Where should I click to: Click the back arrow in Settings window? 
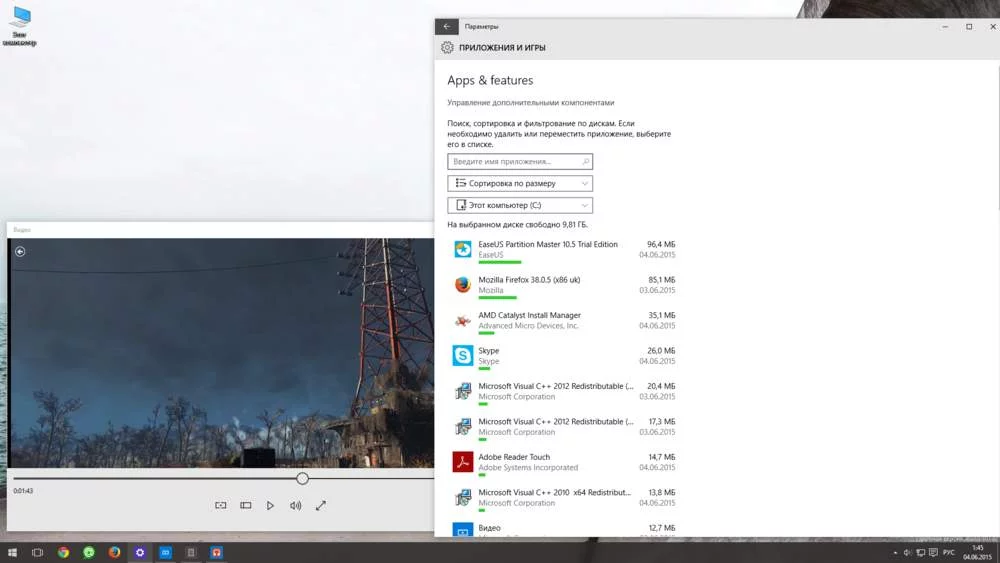tap(447, 27)
